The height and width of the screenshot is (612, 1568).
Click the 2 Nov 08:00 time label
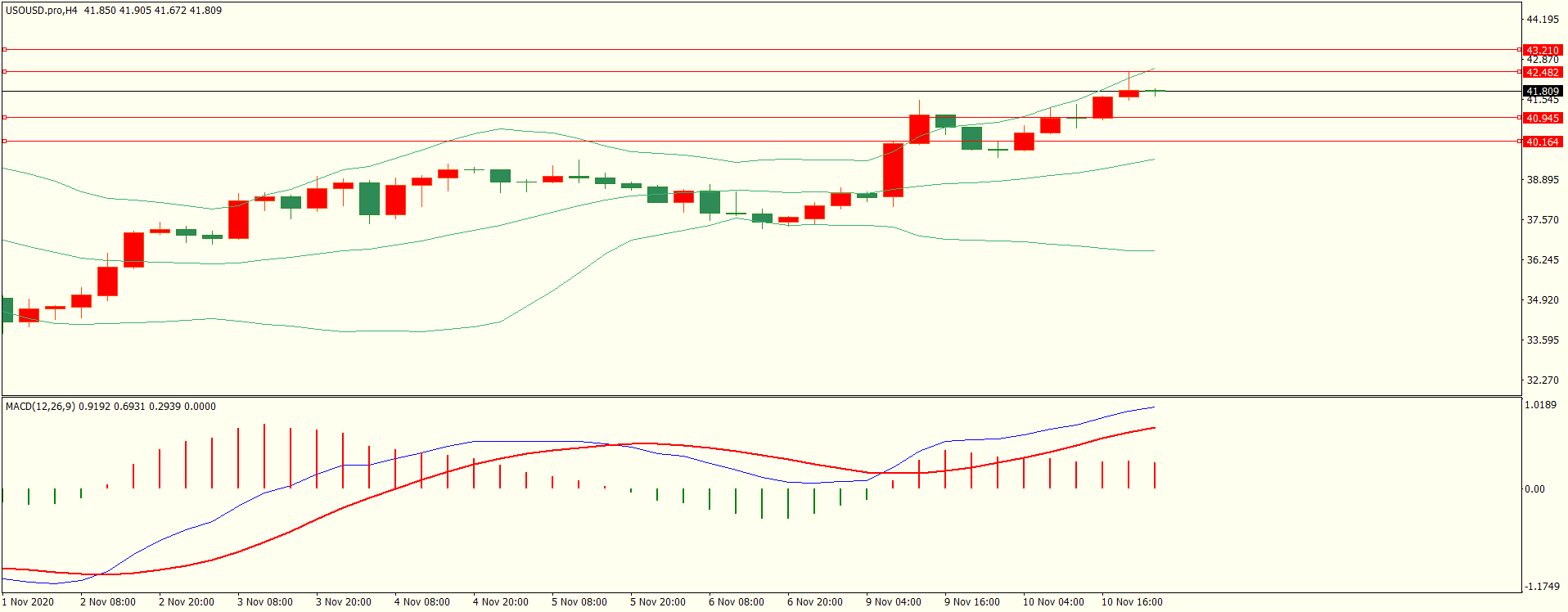(108, 601)
